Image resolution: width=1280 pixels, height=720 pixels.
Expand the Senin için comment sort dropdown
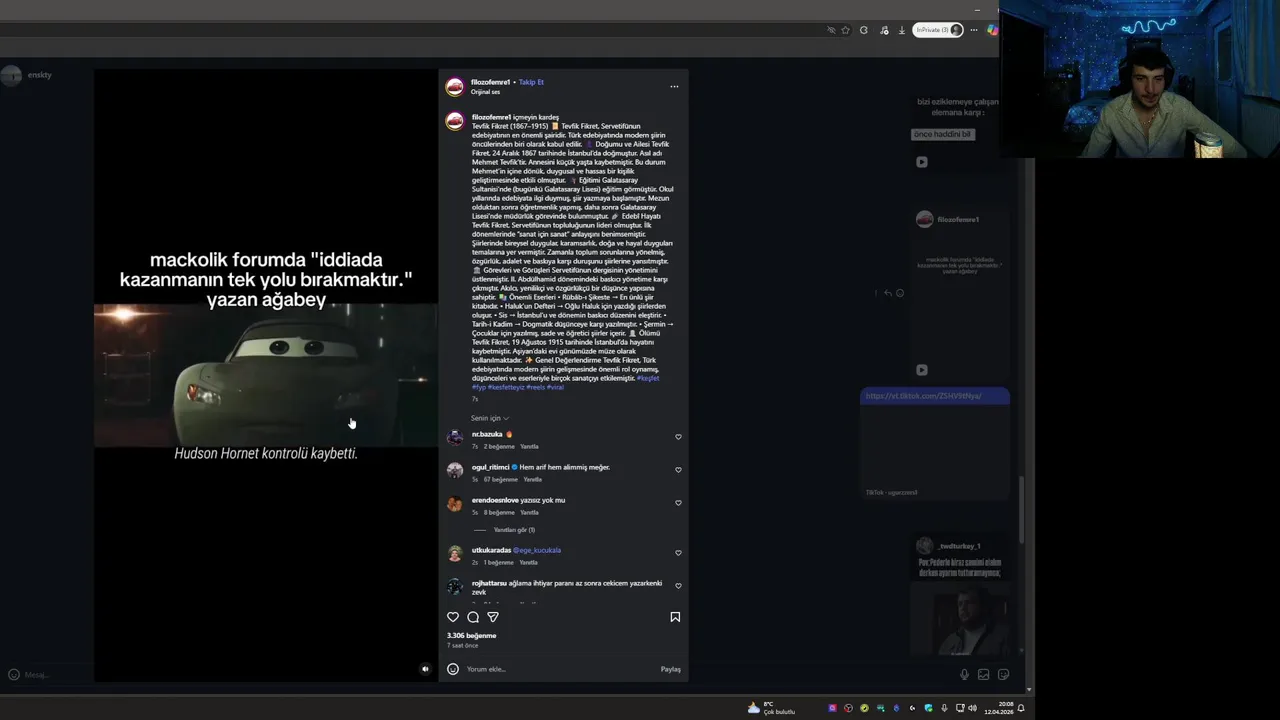point(490,418)
